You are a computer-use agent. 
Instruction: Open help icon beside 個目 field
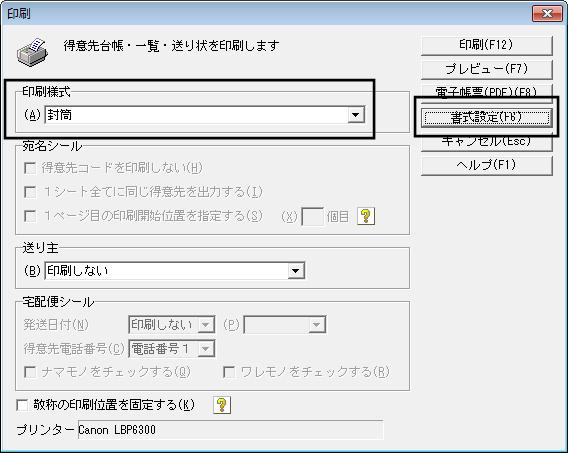pos(366,216)
